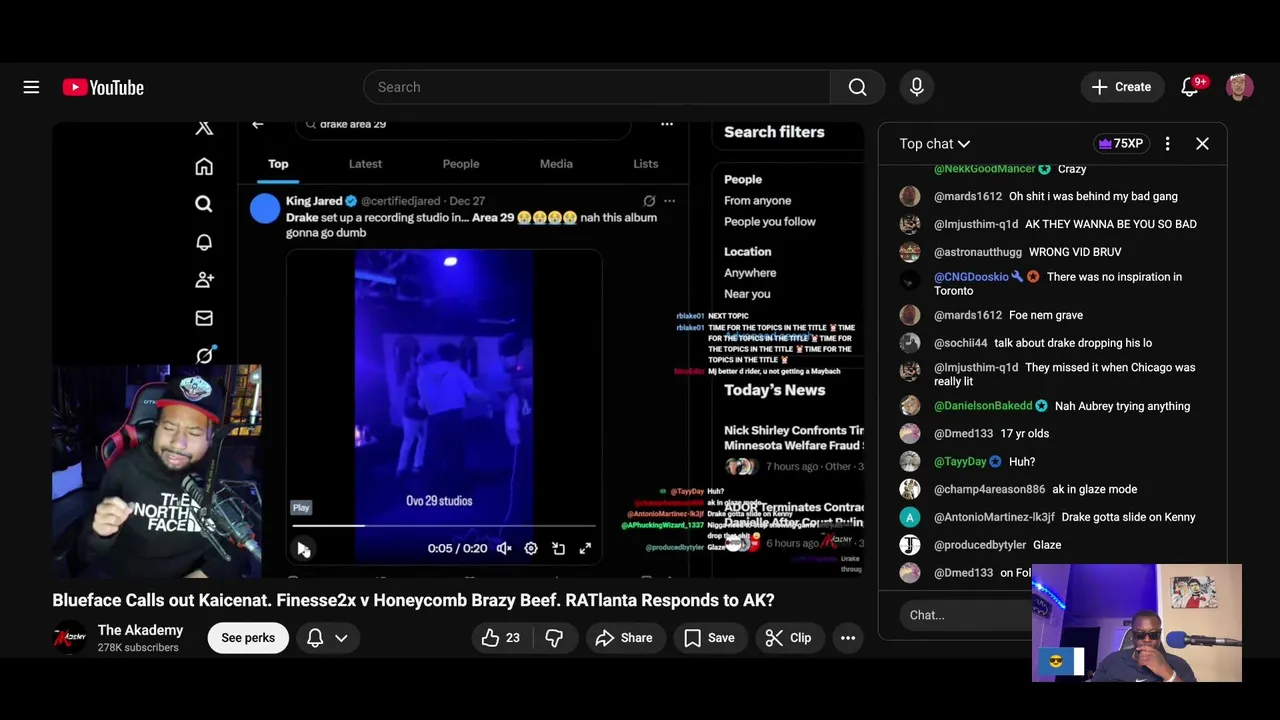This screenshot has height=720, width=1280.
Task: Open The Akademy channel name link
Action: point(140,630)
